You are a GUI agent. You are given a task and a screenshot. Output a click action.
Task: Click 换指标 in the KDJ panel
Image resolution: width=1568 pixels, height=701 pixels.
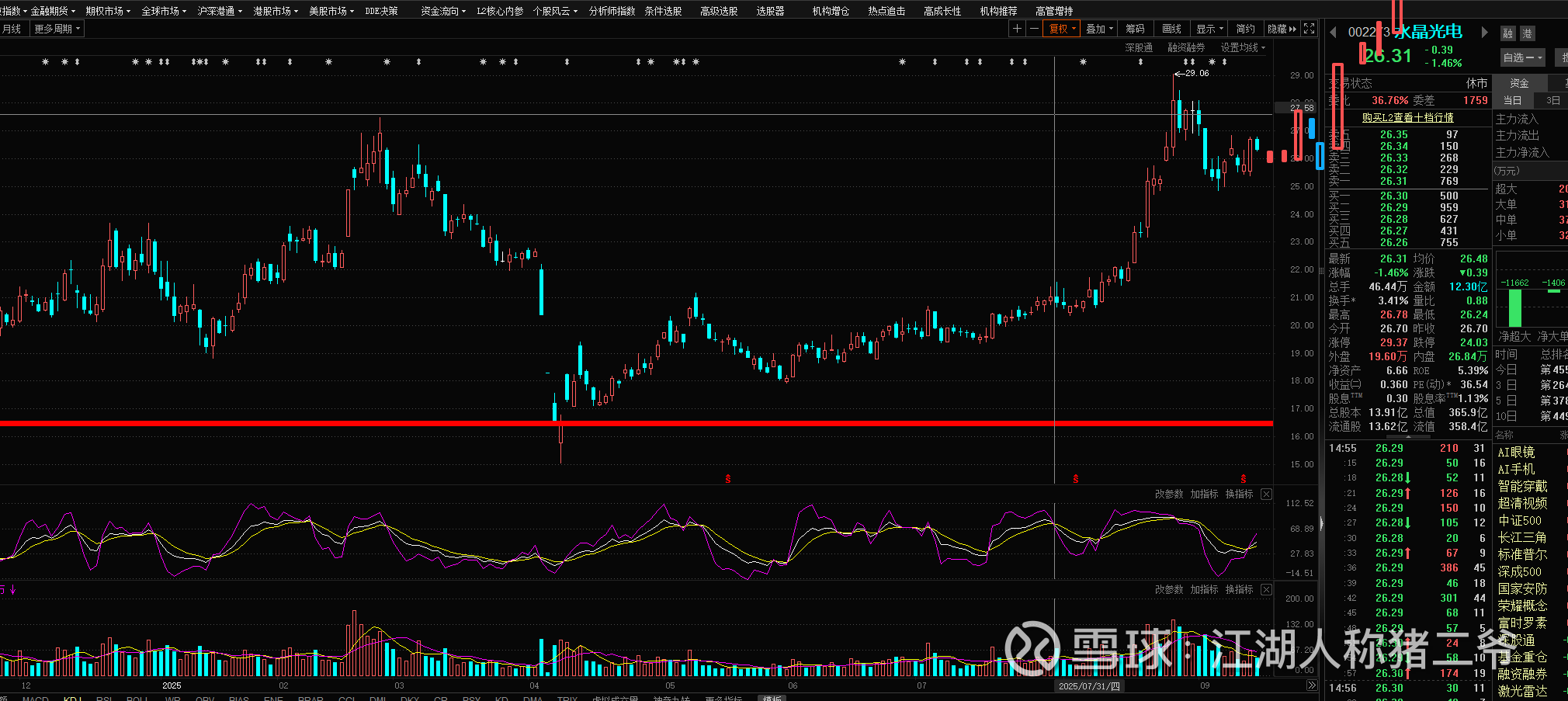point(1239,494)
